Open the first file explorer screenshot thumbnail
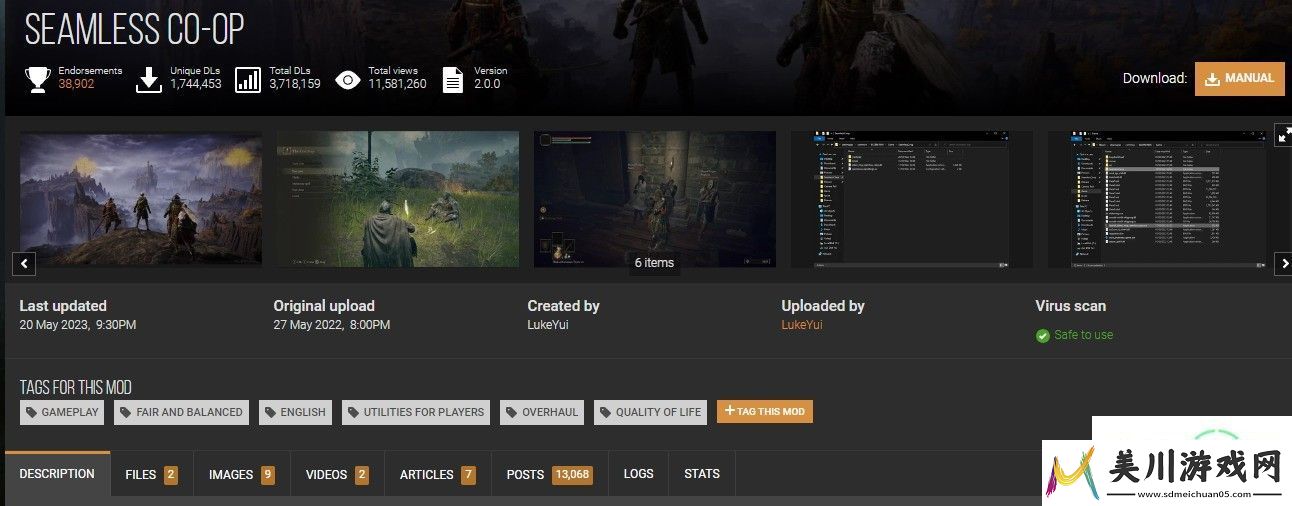 coord(912,199)
